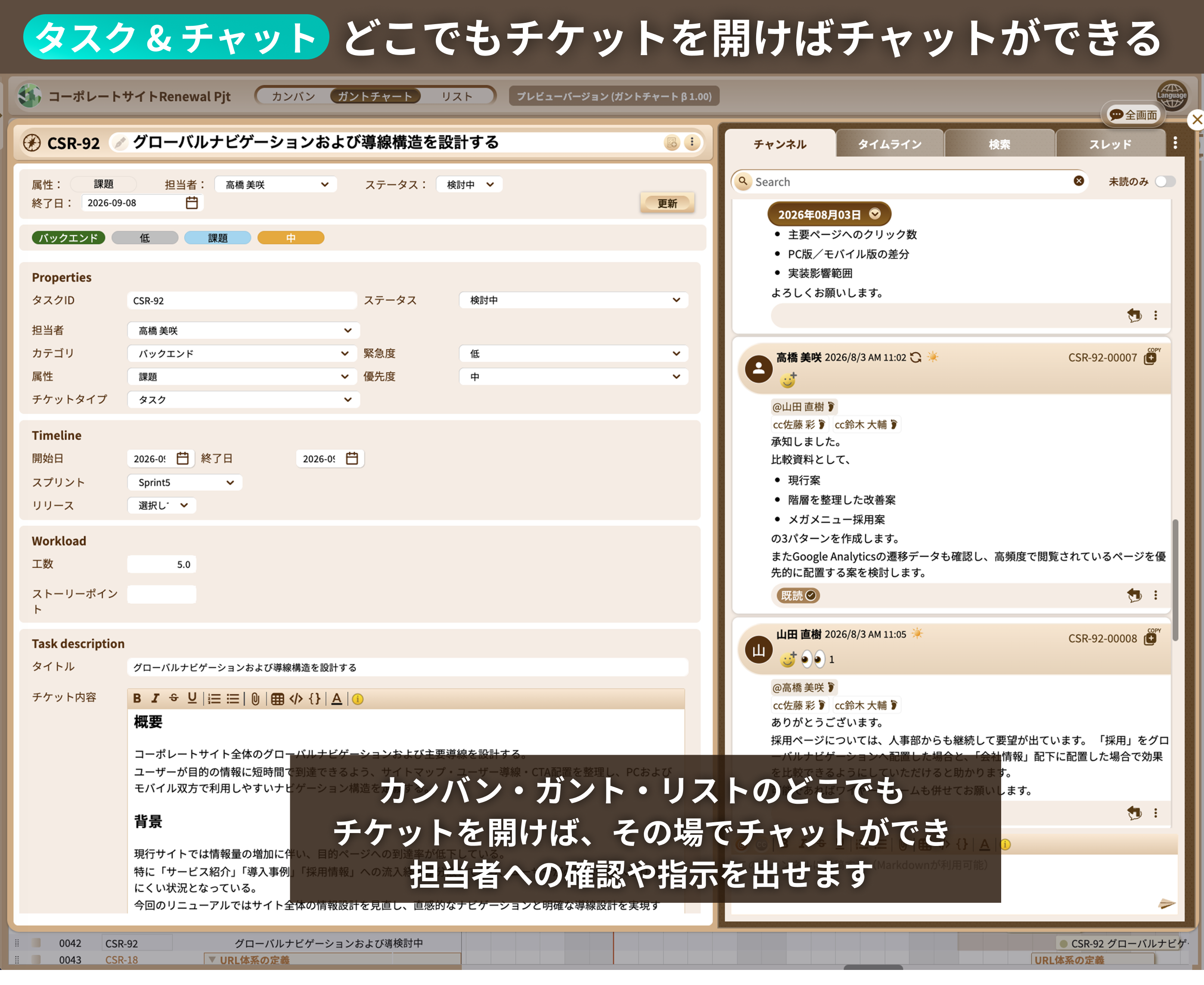This screenshot has width=1204, height=985.
Task: Copy message ID CSR-92-00008
Action: click(1151, 638)
